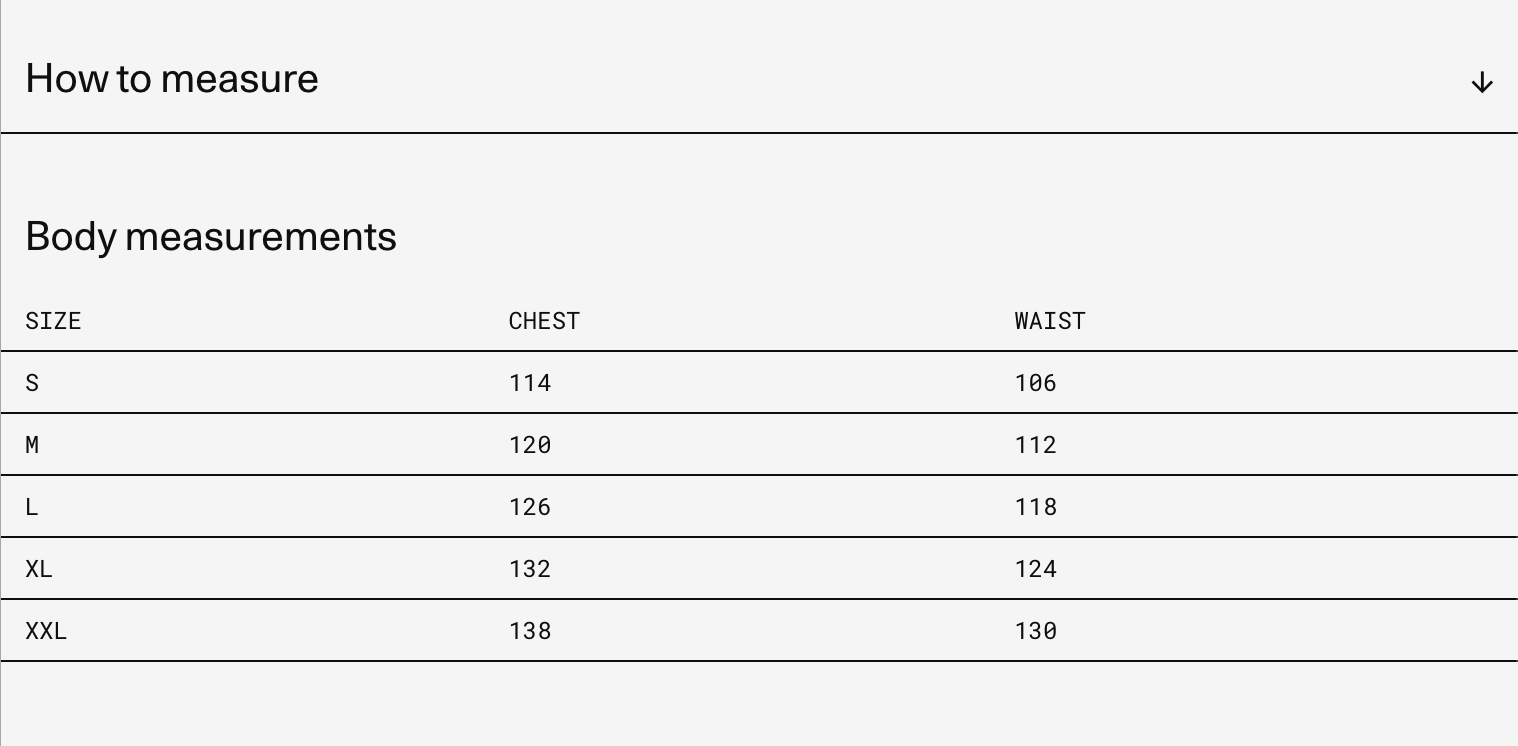Click the WAIST column header
The height and width of the screenshot is (746, 1518).
tap(1050, 321)
